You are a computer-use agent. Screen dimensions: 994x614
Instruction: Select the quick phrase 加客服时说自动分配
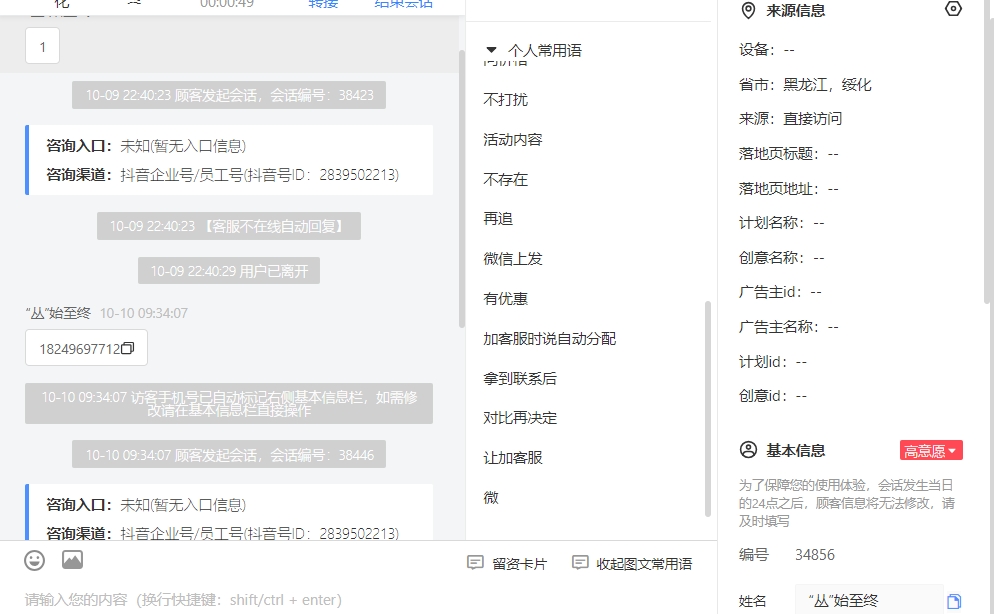pos(550,338)
